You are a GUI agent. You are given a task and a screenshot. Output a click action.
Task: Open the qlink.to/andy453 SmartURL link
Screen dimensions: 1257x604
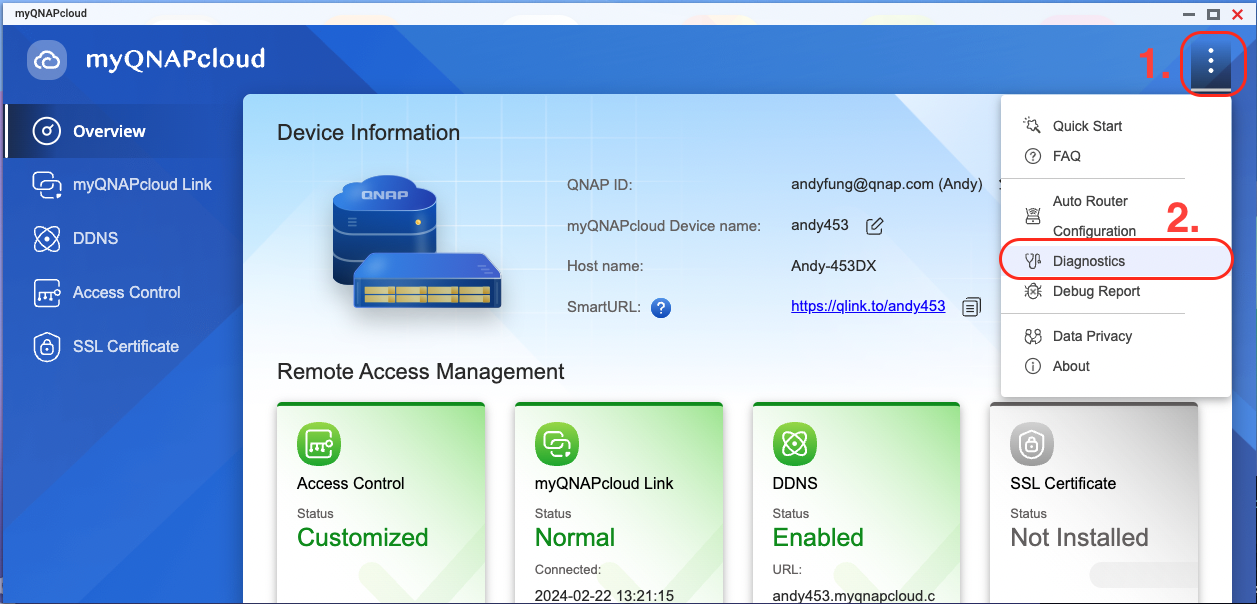point(867,307)
